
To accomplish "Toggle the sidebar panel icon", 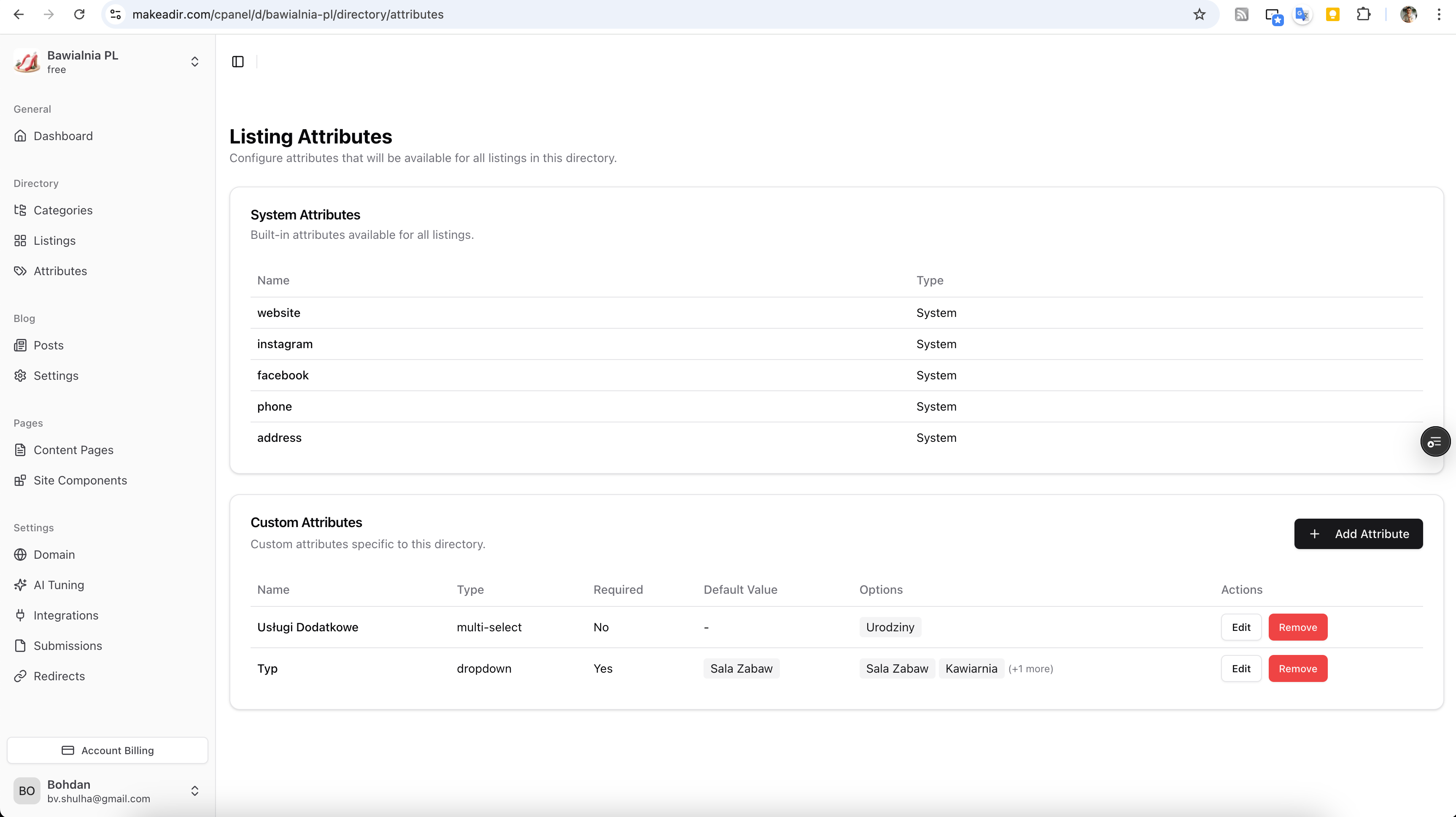I will [x=238, y=62].
